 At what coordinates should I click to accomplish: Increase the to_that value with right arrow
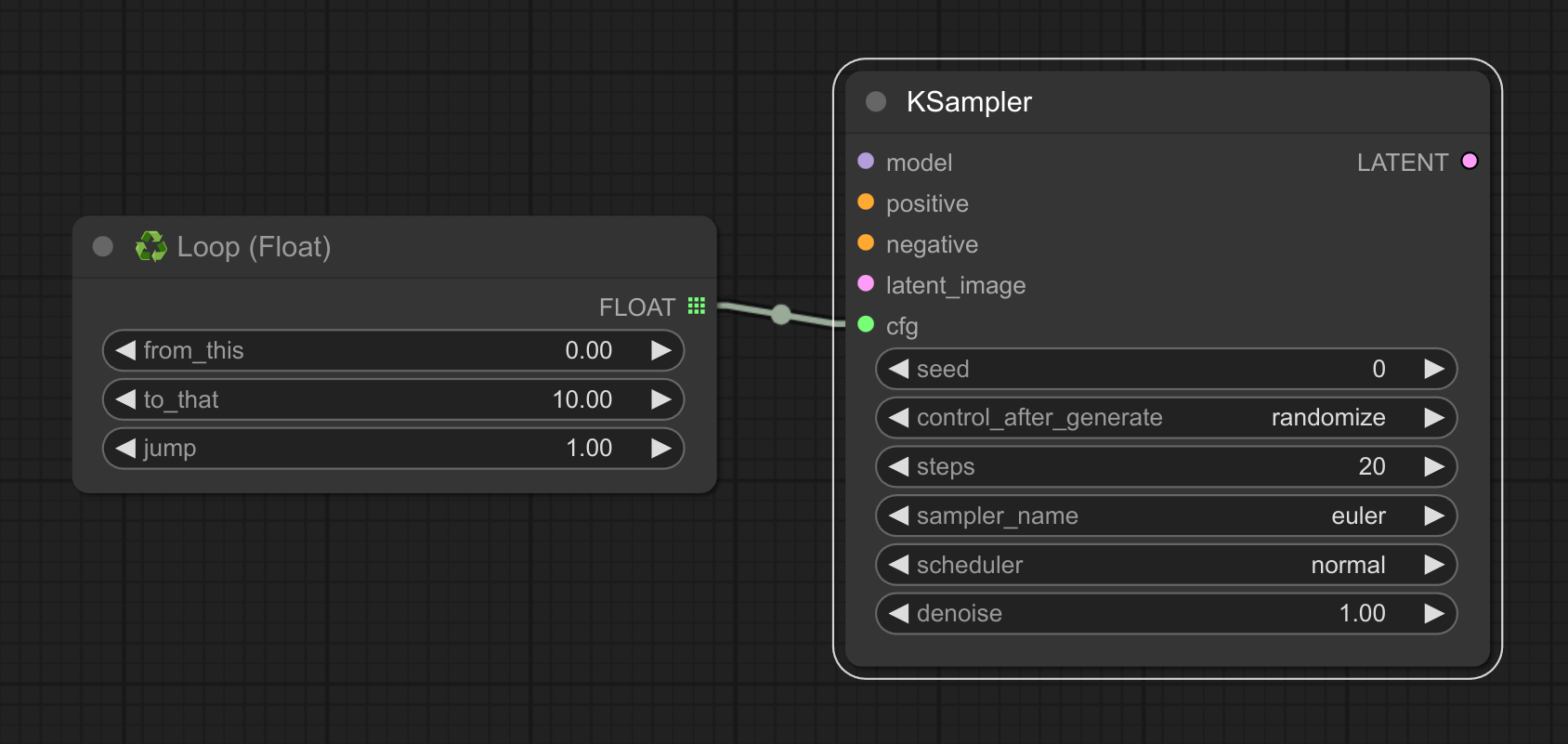coord(660,399)
